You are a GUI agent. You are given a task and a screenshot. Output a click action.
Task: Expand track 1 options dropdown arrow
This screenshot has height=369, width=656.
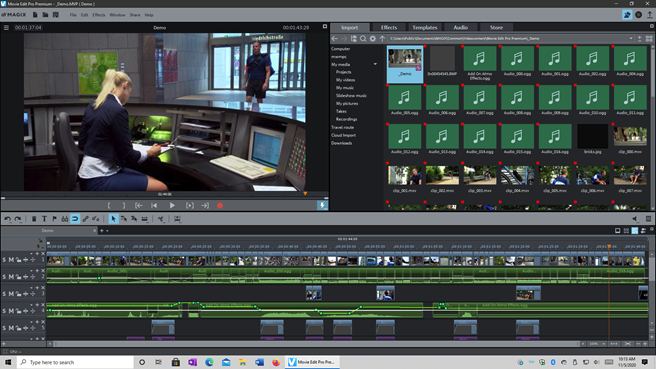point(31,254)
